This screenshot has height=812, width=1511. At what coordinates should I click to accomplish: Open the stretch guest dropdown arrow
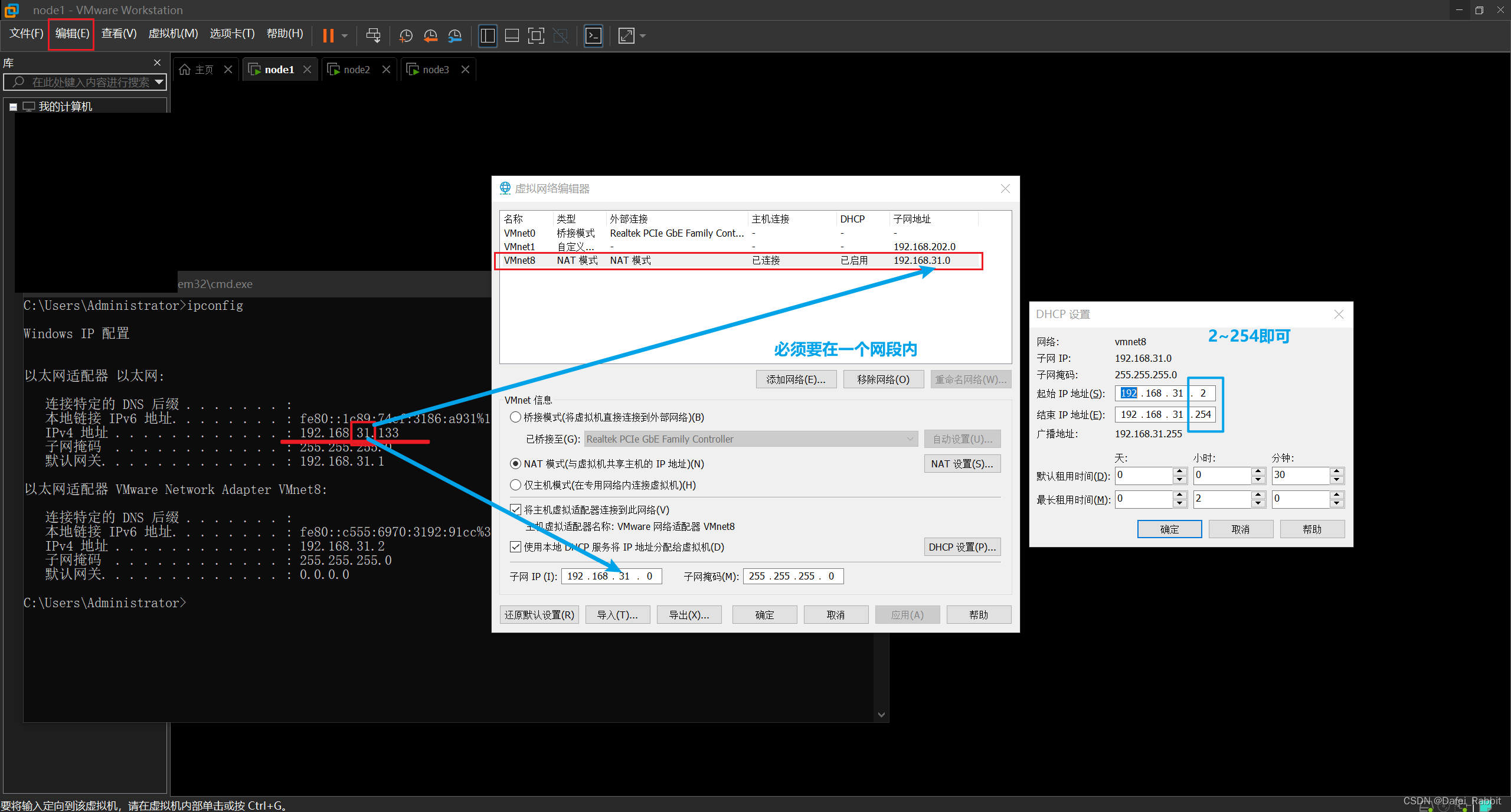[x=643, y=36]
